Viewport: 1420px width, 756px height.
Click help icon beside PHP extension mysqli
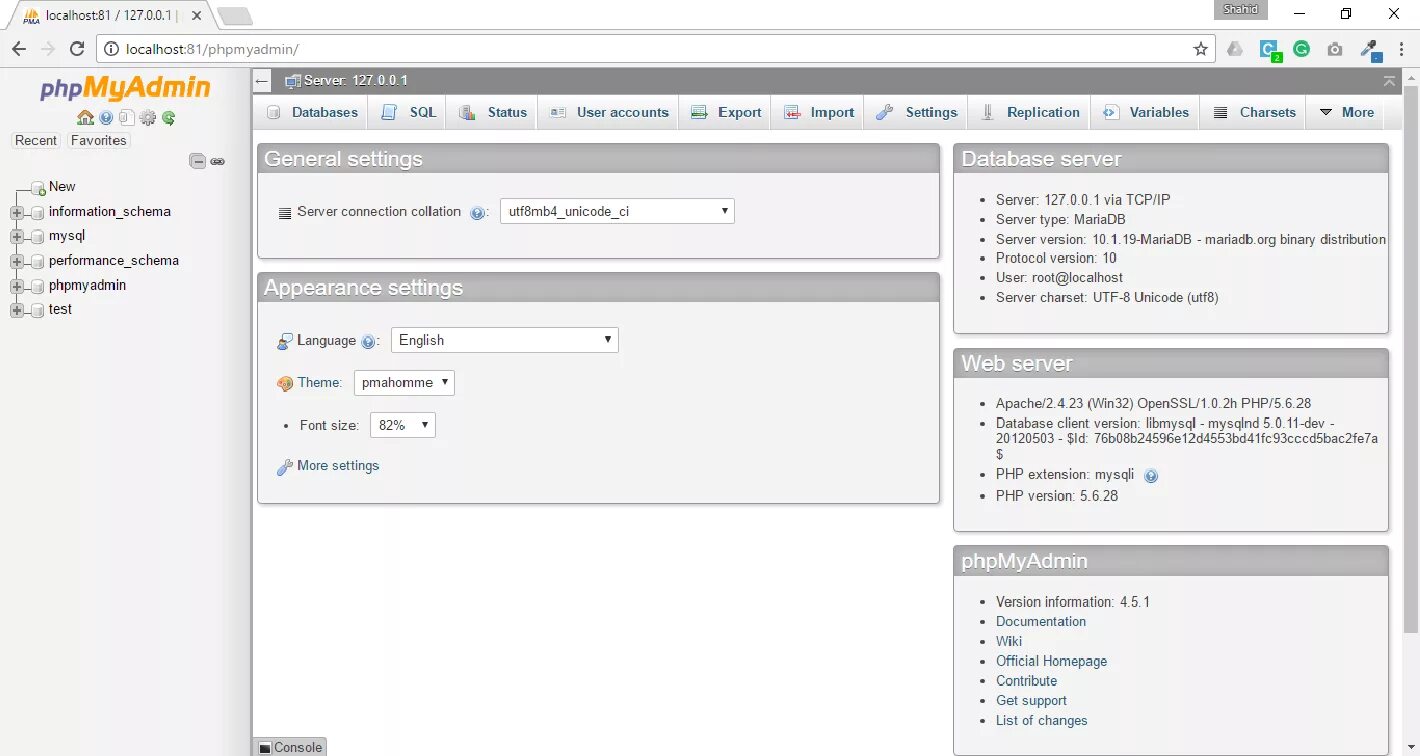click(1151, 476)
